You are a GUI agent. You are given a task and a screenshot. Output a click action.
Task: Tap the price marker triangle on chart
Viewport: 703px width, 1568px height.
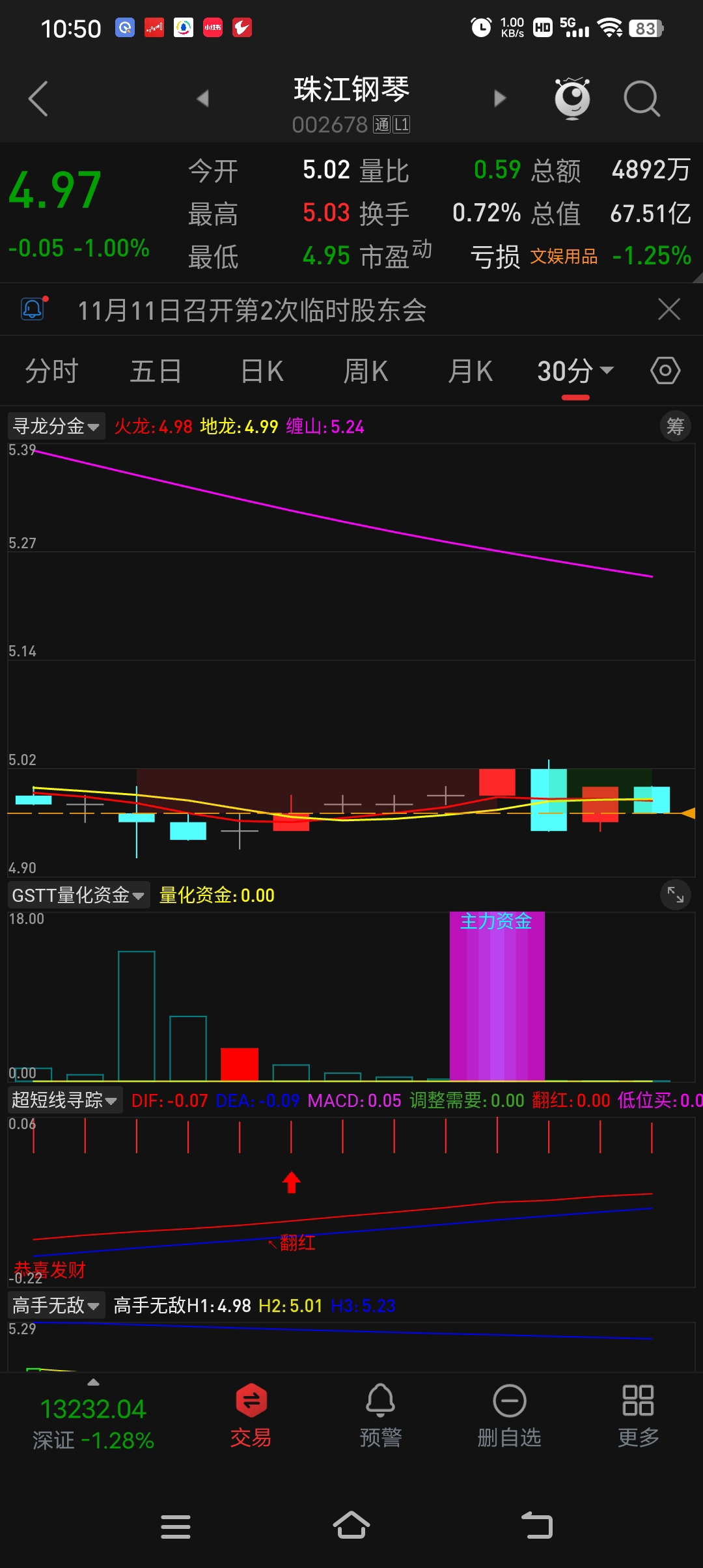tap(688, 813)
